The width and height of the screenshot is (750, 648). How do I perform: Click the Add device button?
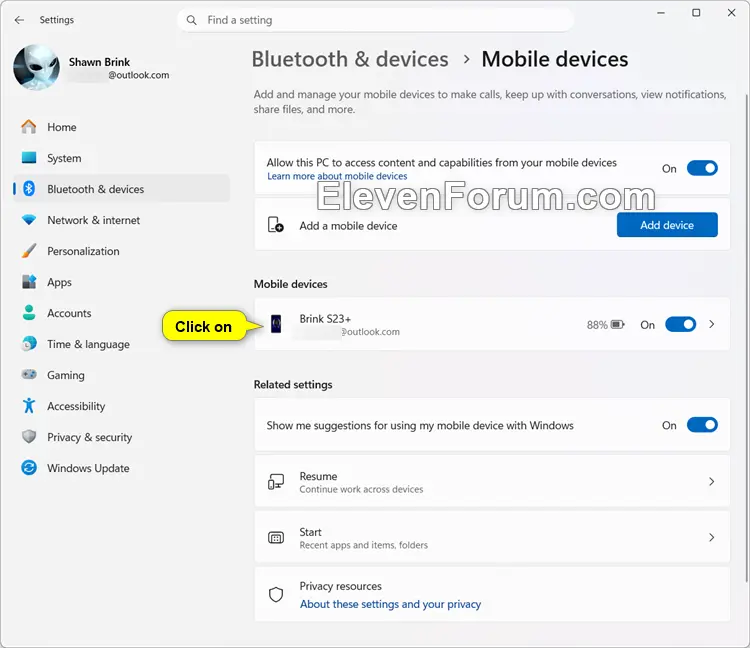(x=667, y=225)
